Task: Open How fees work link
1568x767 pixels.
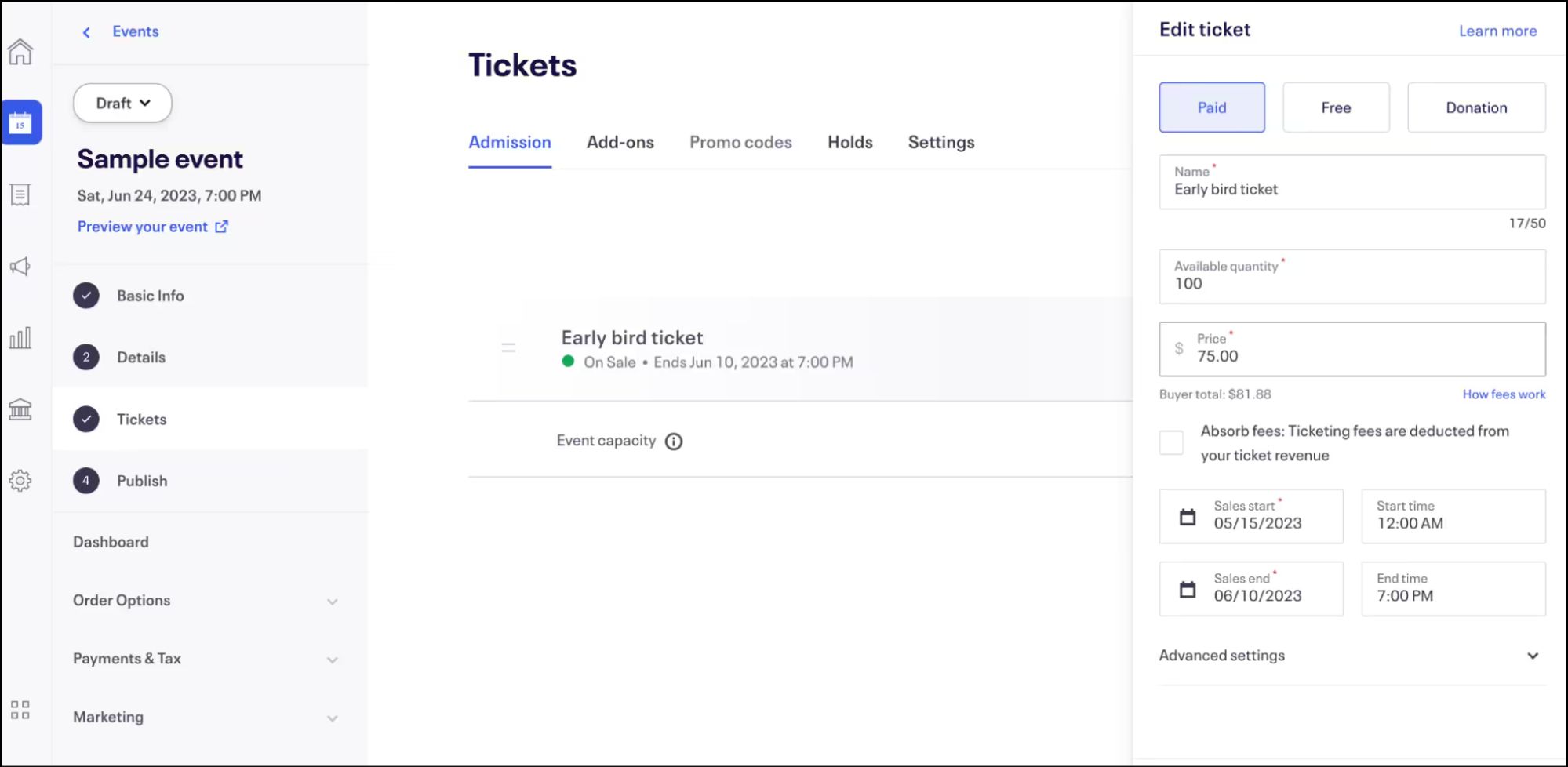Action: pos(1504,394)
